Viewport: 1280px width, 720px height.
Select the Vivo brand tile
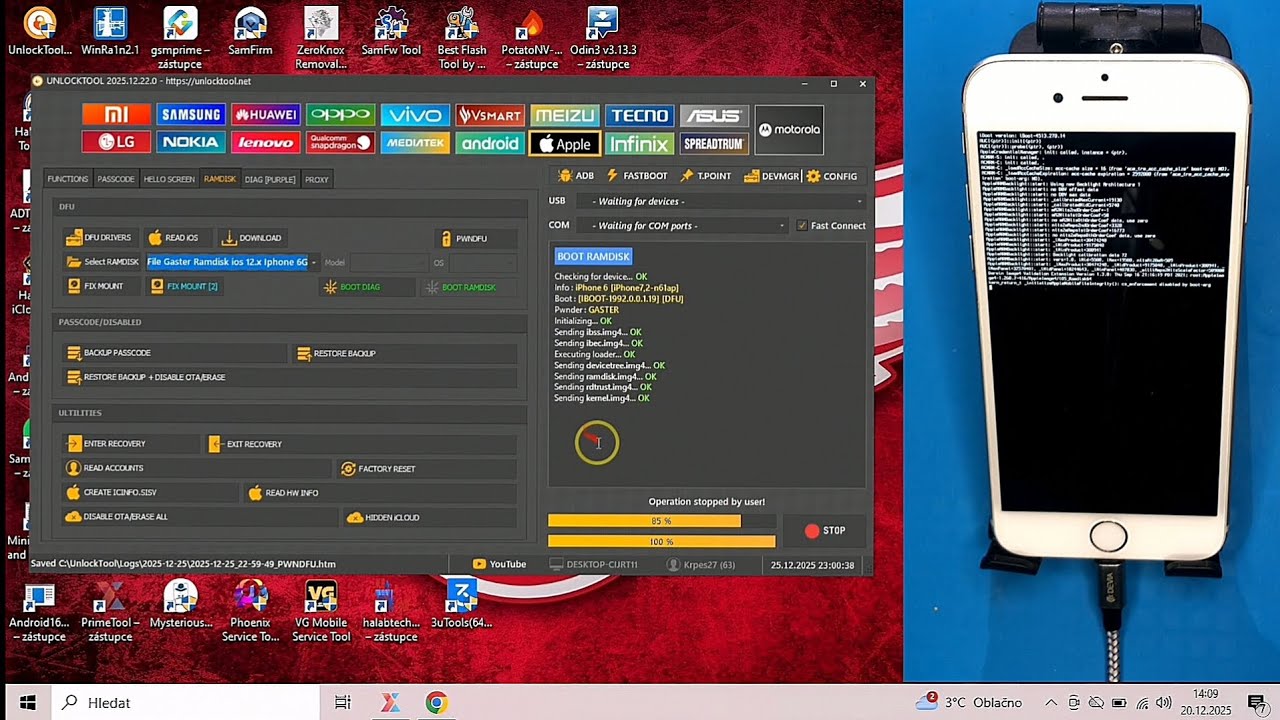(x=415, y=115)
